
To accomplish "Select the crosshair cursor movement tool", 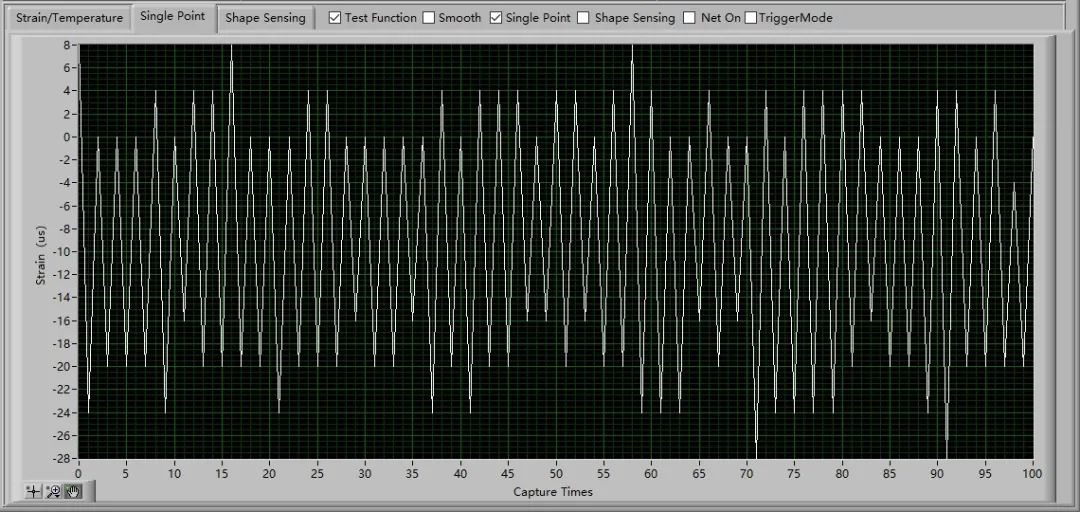I will 33,491.
